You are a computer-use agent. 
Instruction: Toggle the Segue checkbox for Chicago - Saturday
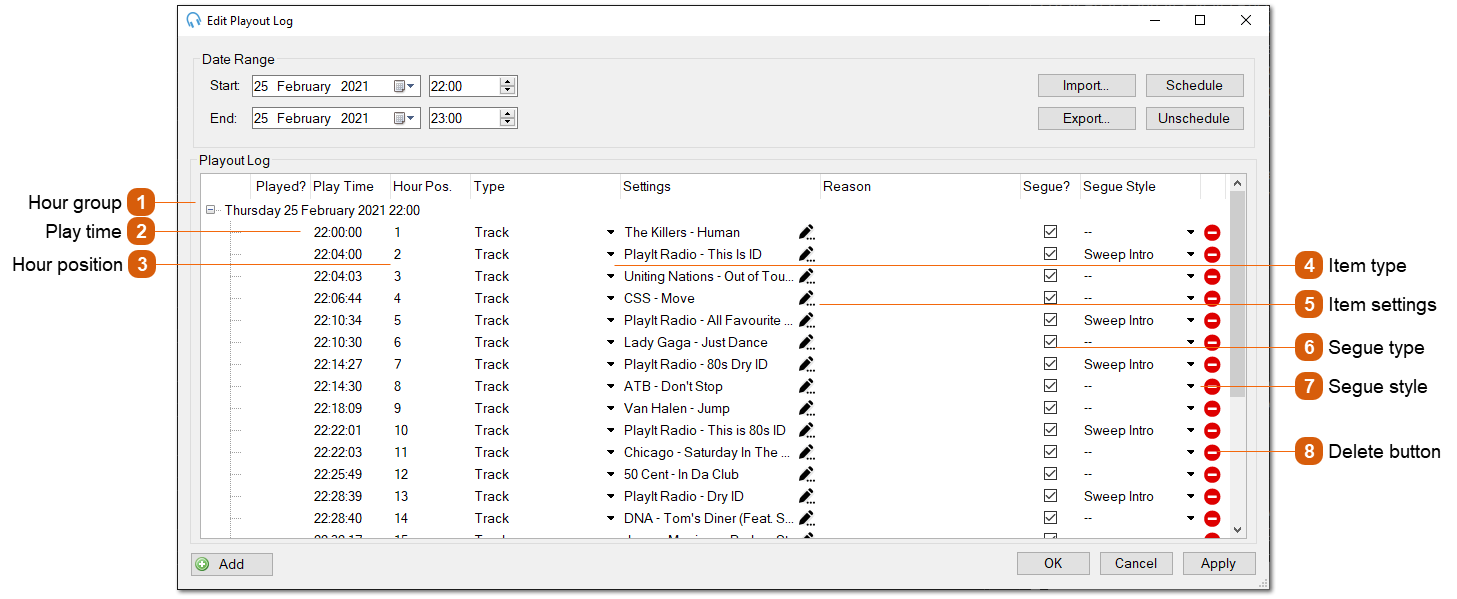(x=1050, y=452)
